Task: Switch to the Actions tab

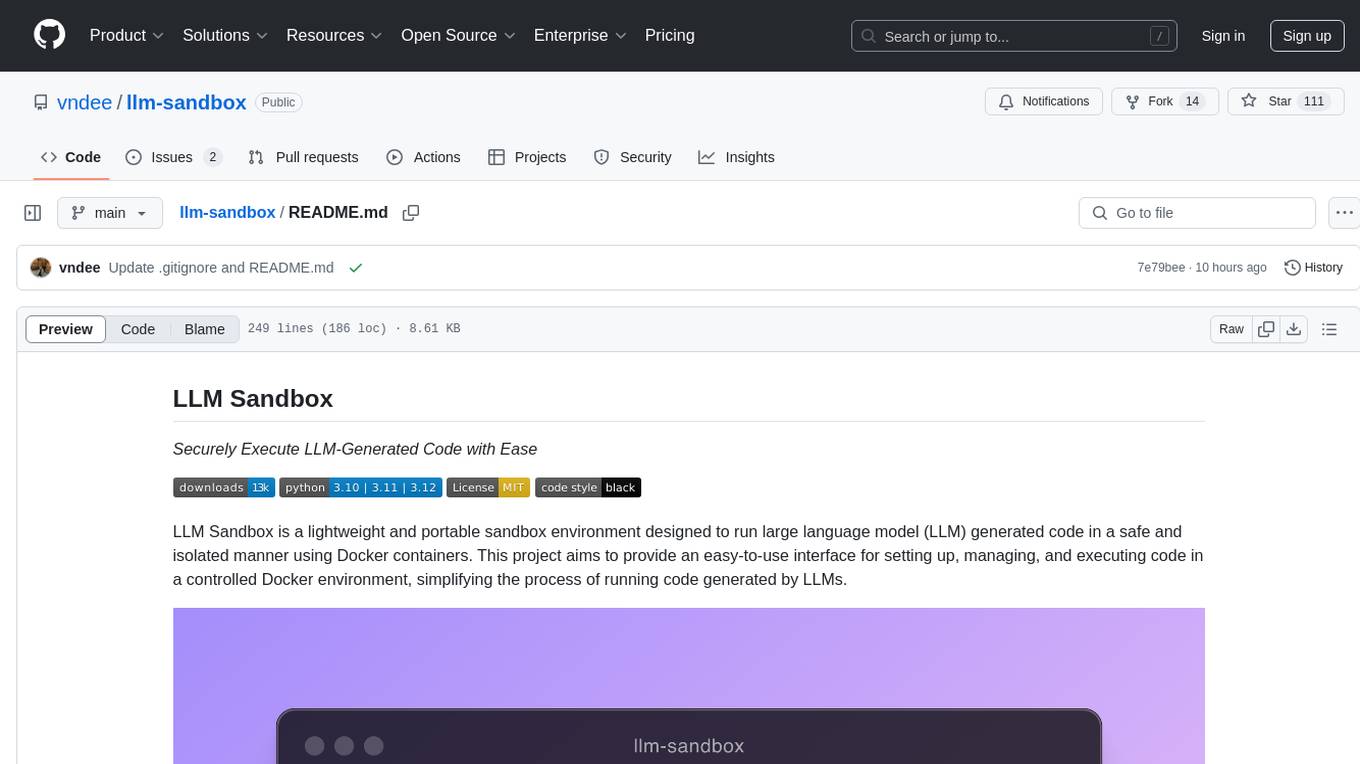Action: click(423, 157)
